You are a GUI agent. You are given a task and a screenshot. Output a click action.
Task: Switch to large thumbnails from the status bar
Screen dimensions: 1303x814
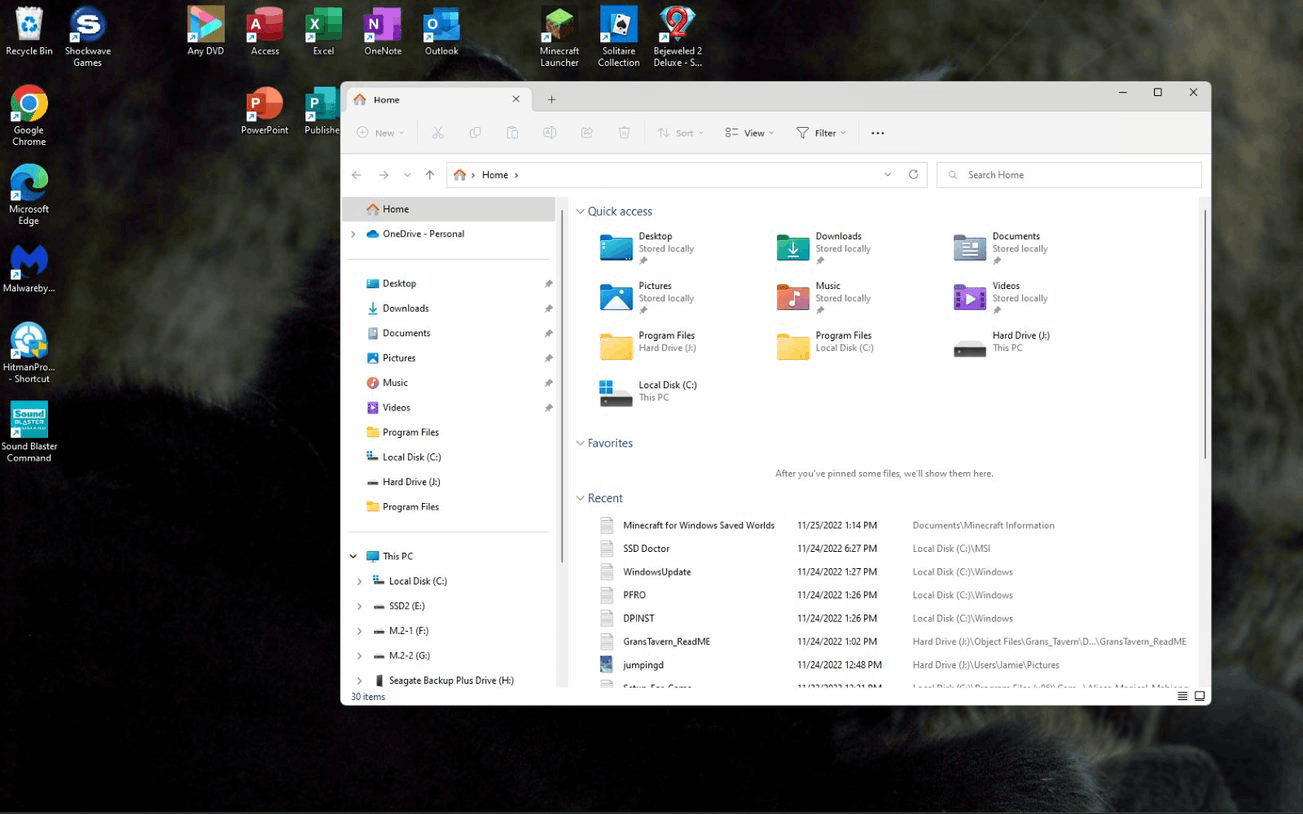(x=1200, y=695)
